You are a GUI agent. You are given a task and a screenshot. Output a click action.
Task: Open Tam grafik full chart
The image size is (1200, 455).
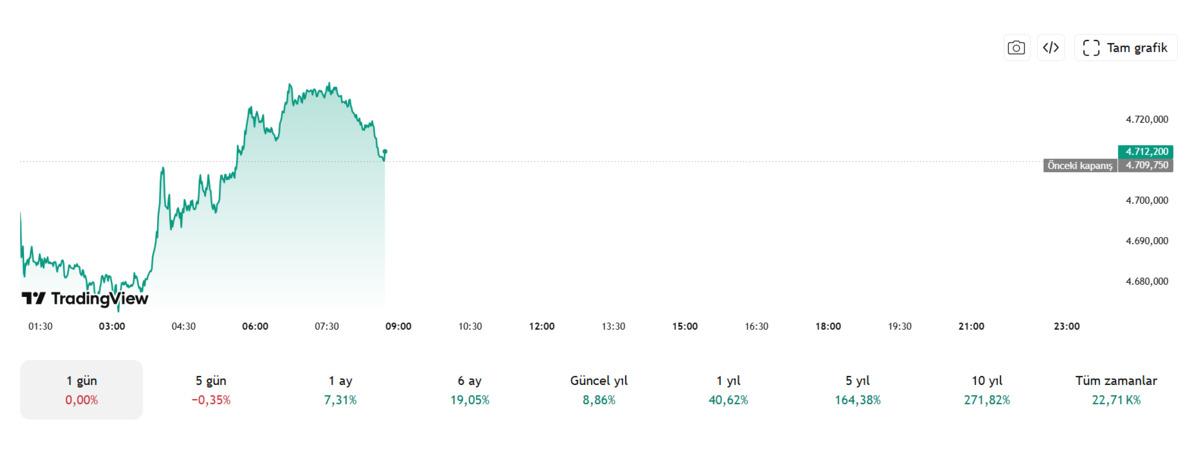pyautogui.click(x=1126, y=48)
